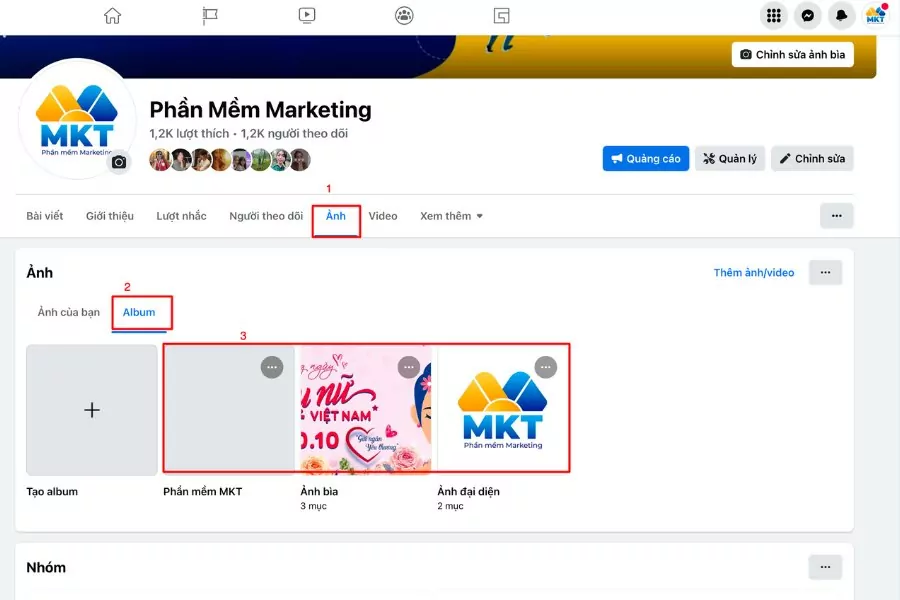Click the Ảnh bìa album name
Image resolution: width=900 pixels, height=600 pixels.
(319, 491)
